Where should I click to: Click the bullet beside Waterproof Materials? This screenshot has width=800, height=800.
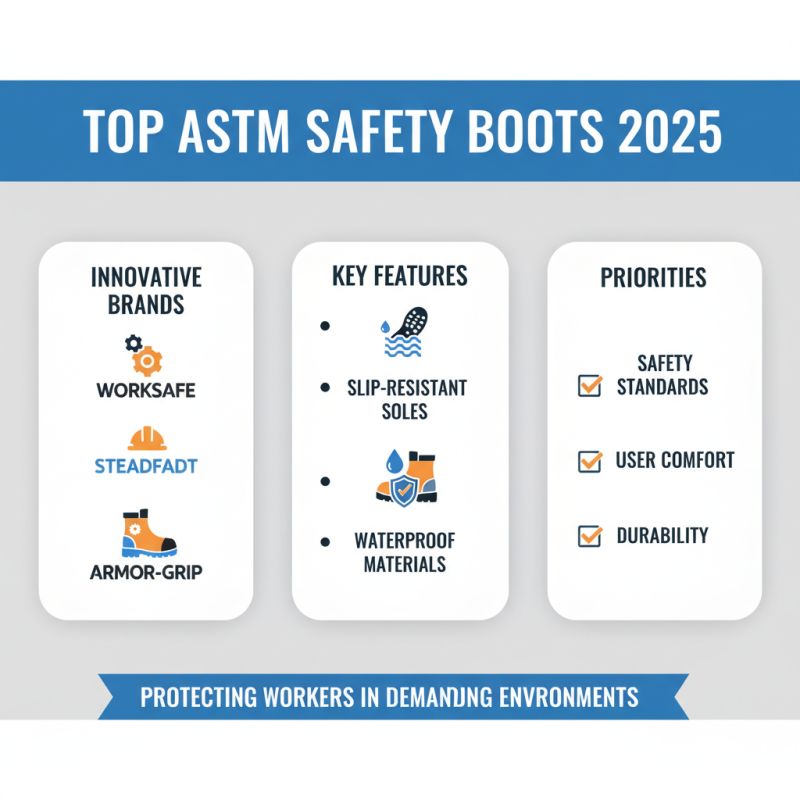323,542
